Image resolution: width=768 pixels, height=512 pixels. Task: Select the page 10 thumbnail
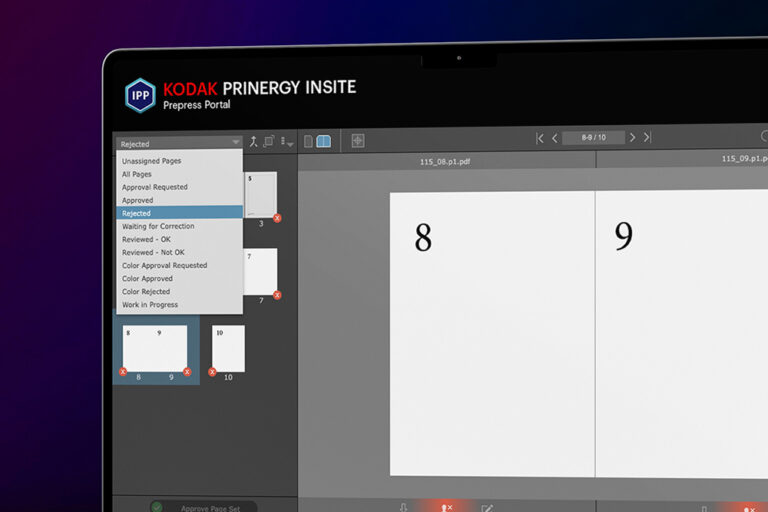228,348
